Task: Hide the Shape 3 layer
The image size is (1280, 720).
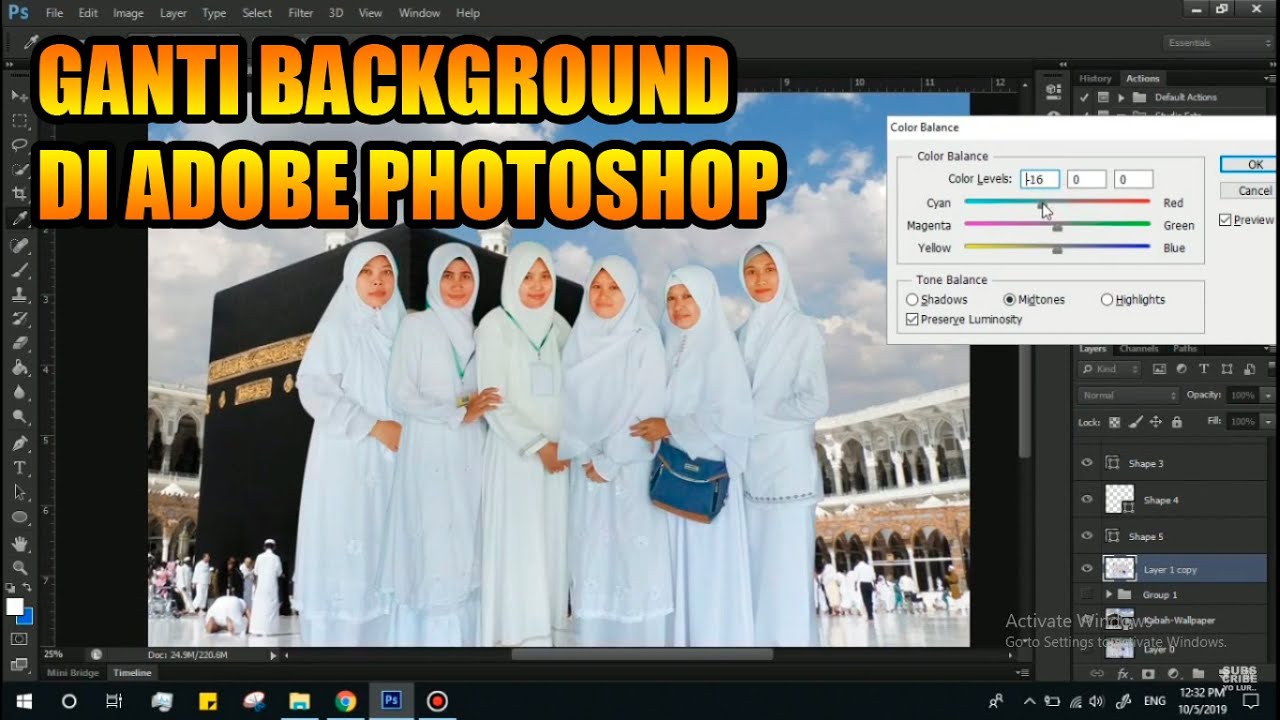Action: (1087, 464)
